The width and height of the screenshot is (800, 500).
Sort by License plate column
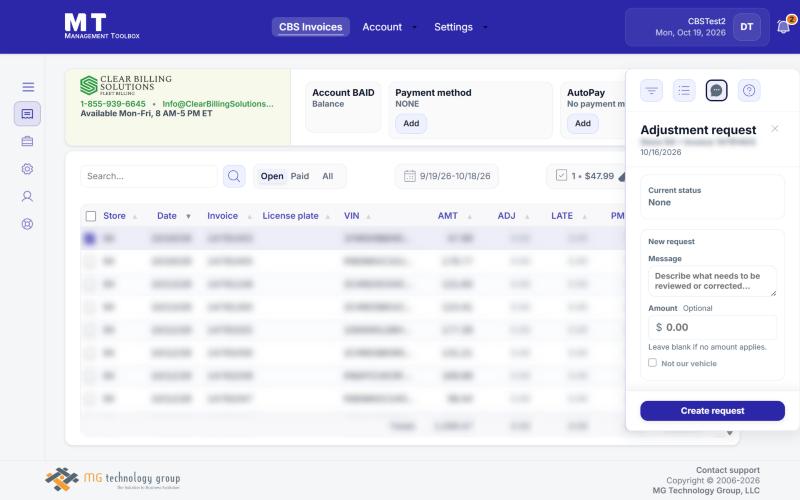click(x=296, y=216)
